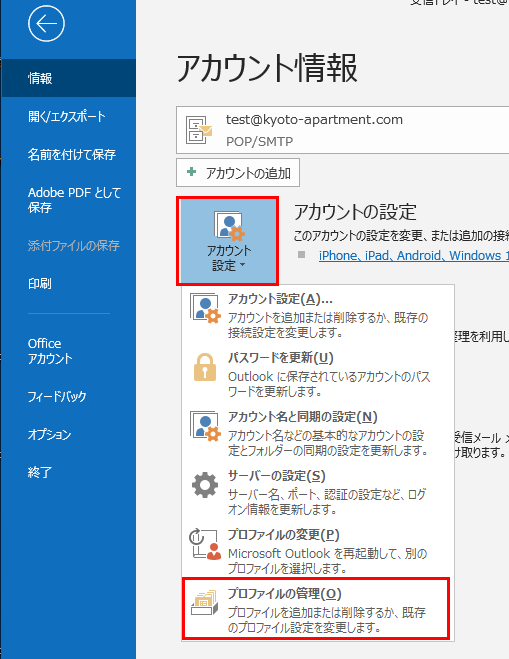Click the POP/SMTP account type text

coord(259,142)
